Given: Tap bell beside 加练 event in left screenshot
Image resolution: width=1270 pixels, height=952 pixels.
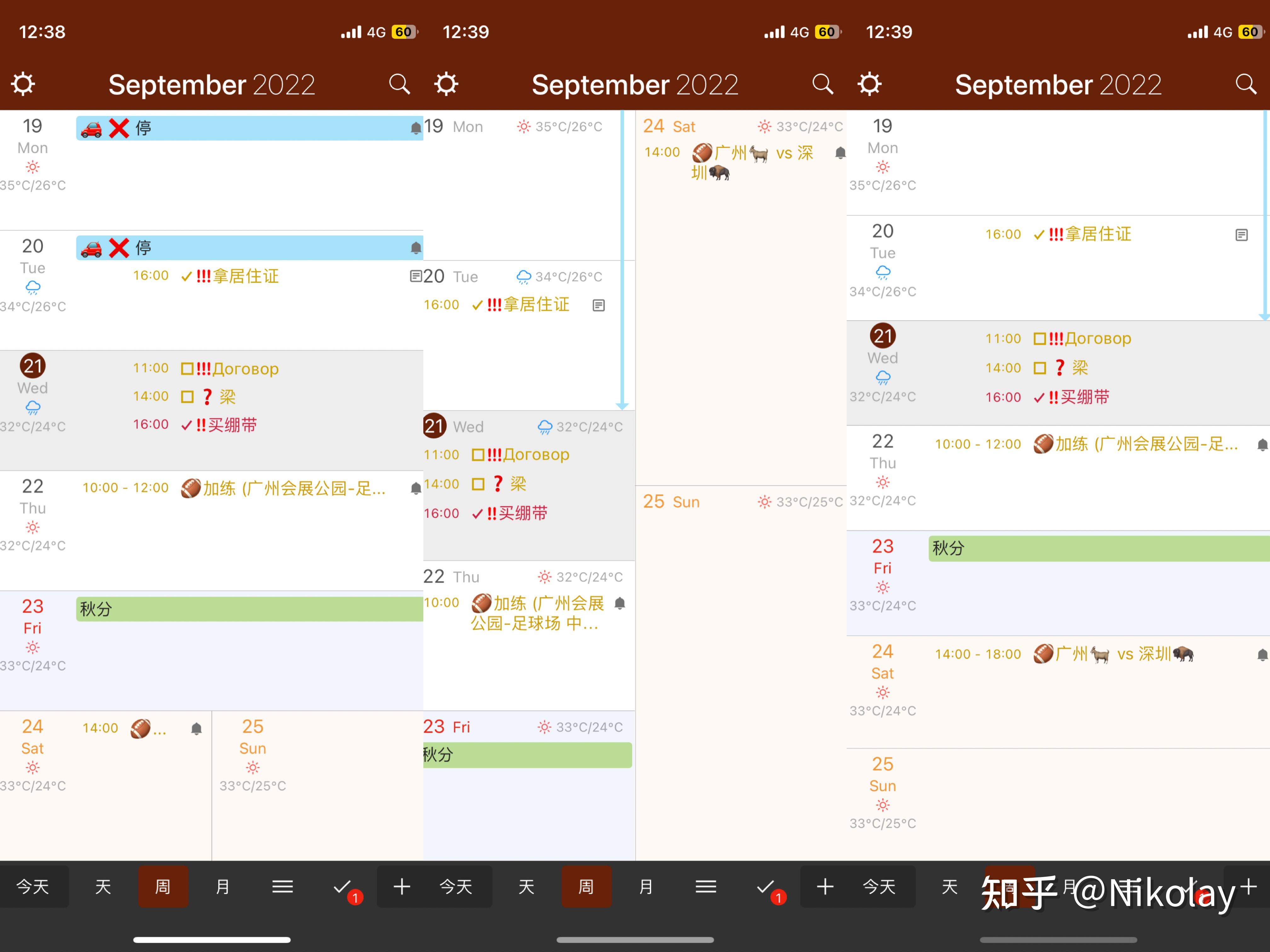Looking at the screenshot, I should [416, 489].
